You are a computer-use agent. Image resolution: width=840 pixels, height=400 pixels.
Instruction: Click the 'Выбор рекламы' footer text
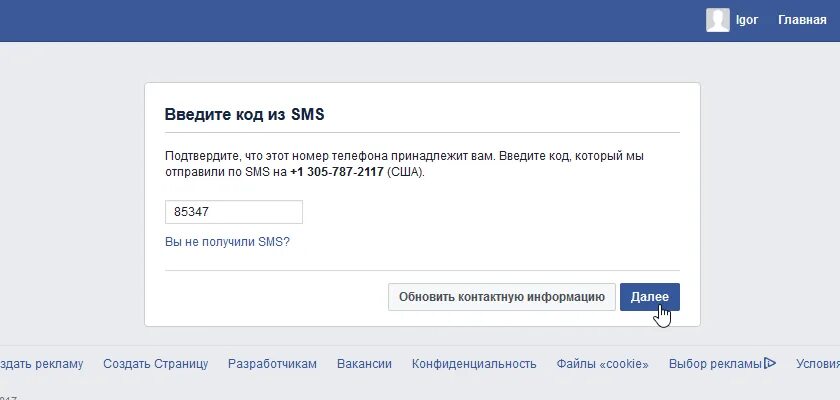pyautogui.click(x=715, y=364)
